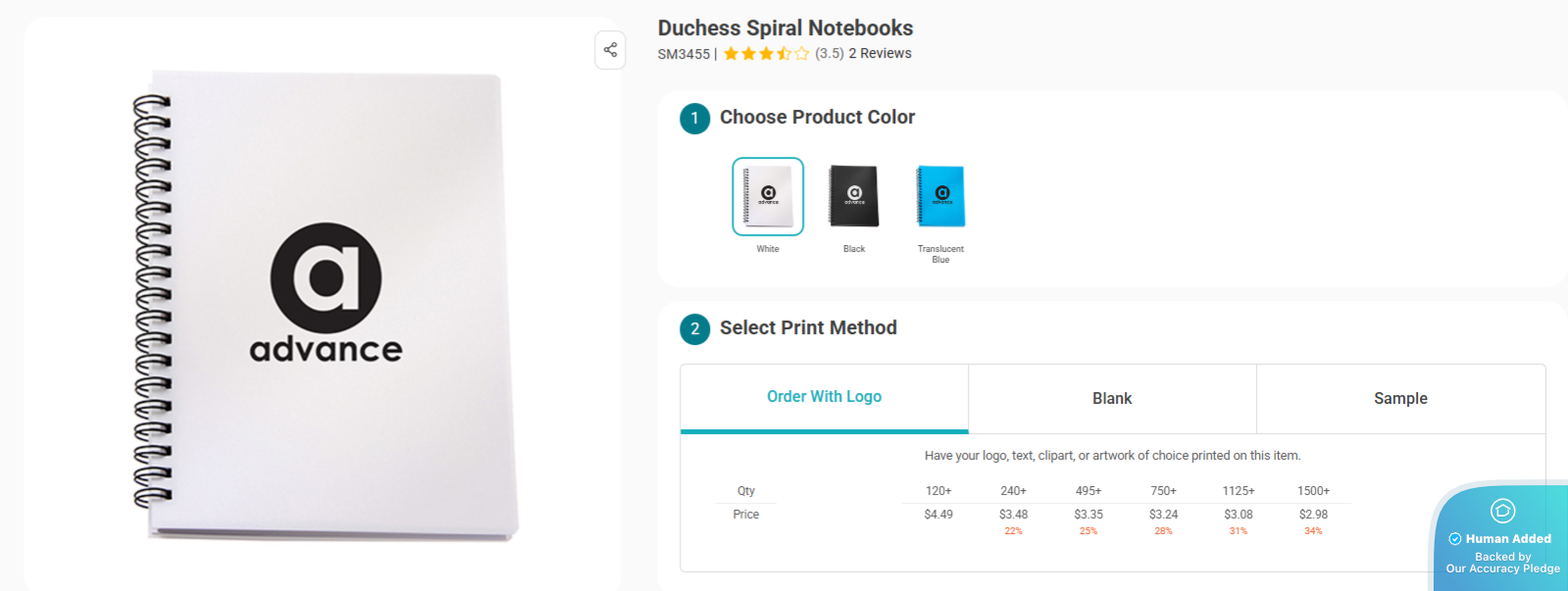
Task: Select the Translucent Blue product color
Action: point(938,196)
